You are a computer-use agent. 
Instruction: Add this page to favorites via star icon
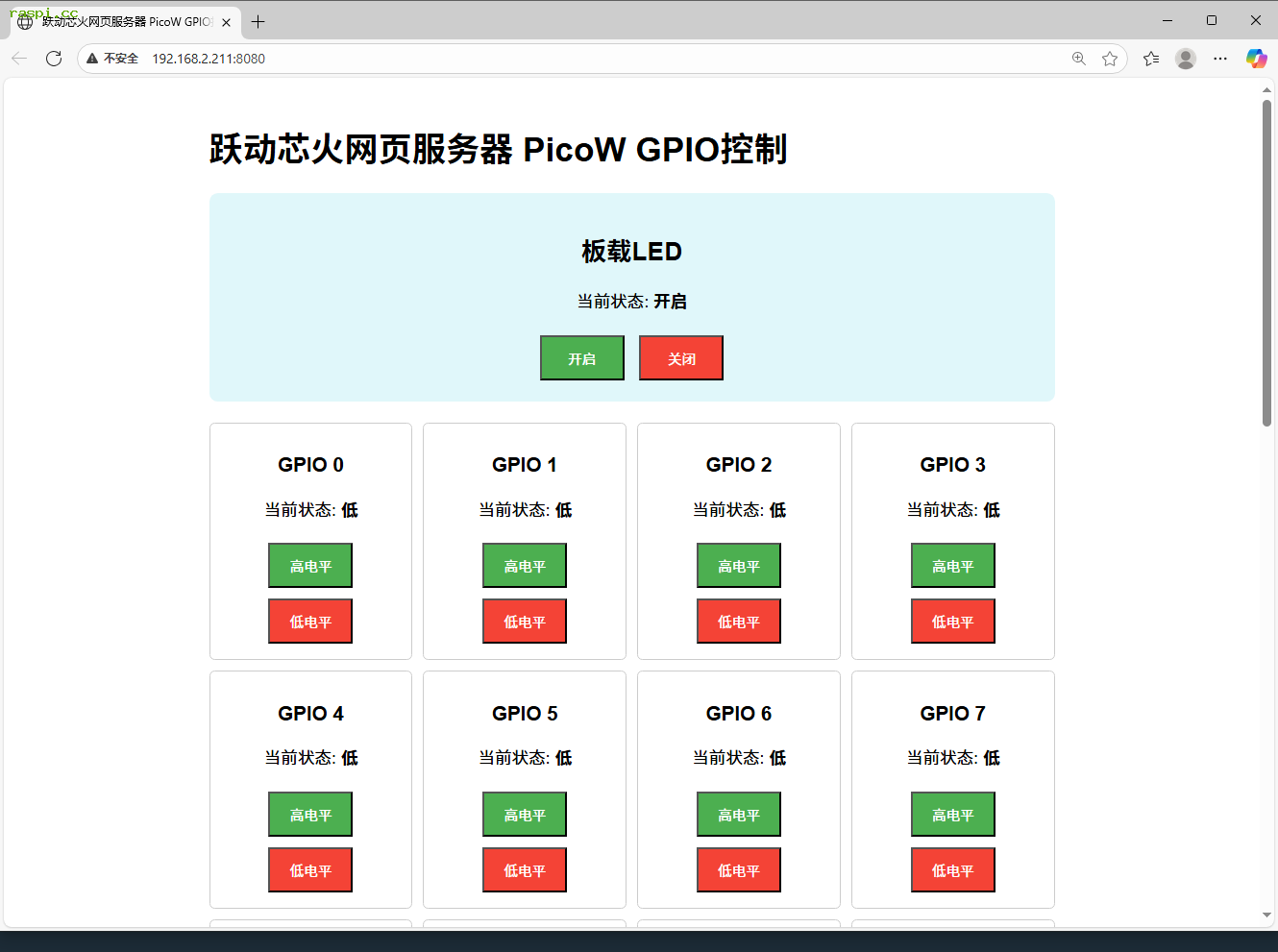[1111, 59]
